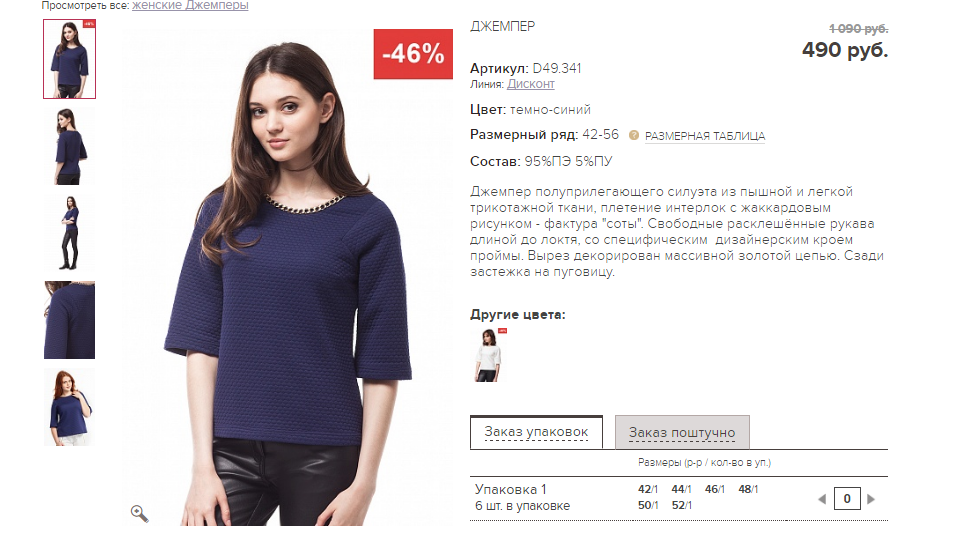Viewport: 974px width, 542px height.
Task: Decrease package quantity with left arrow
Action: [822, 499]
